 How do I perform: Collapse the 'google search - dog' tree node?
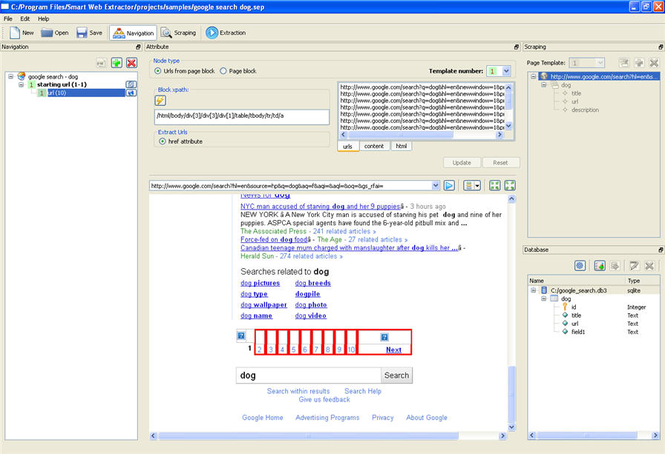11,76
